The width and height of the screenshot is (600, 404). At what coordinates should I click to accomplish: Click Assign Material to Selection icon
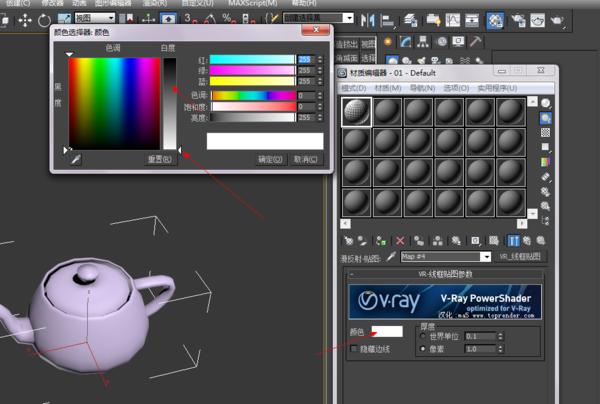coord(381,241)
